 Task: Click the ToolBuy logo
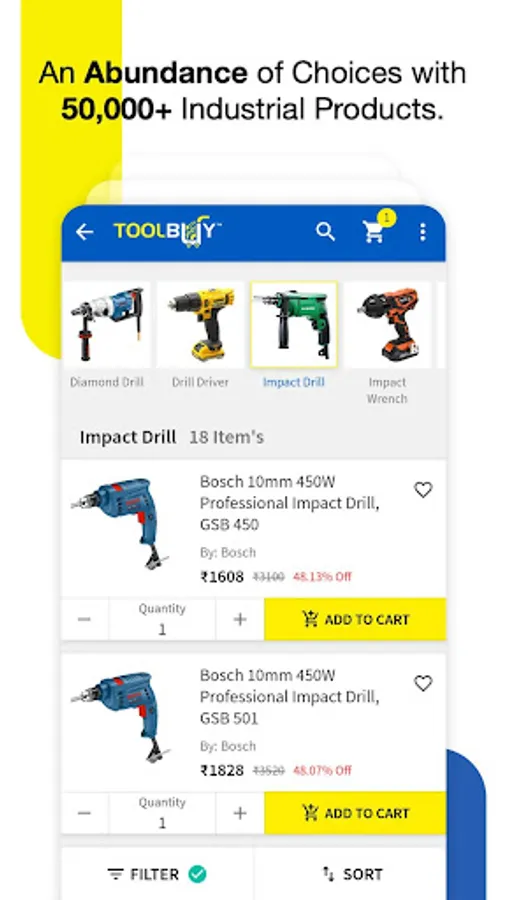[x=166, y=232]
